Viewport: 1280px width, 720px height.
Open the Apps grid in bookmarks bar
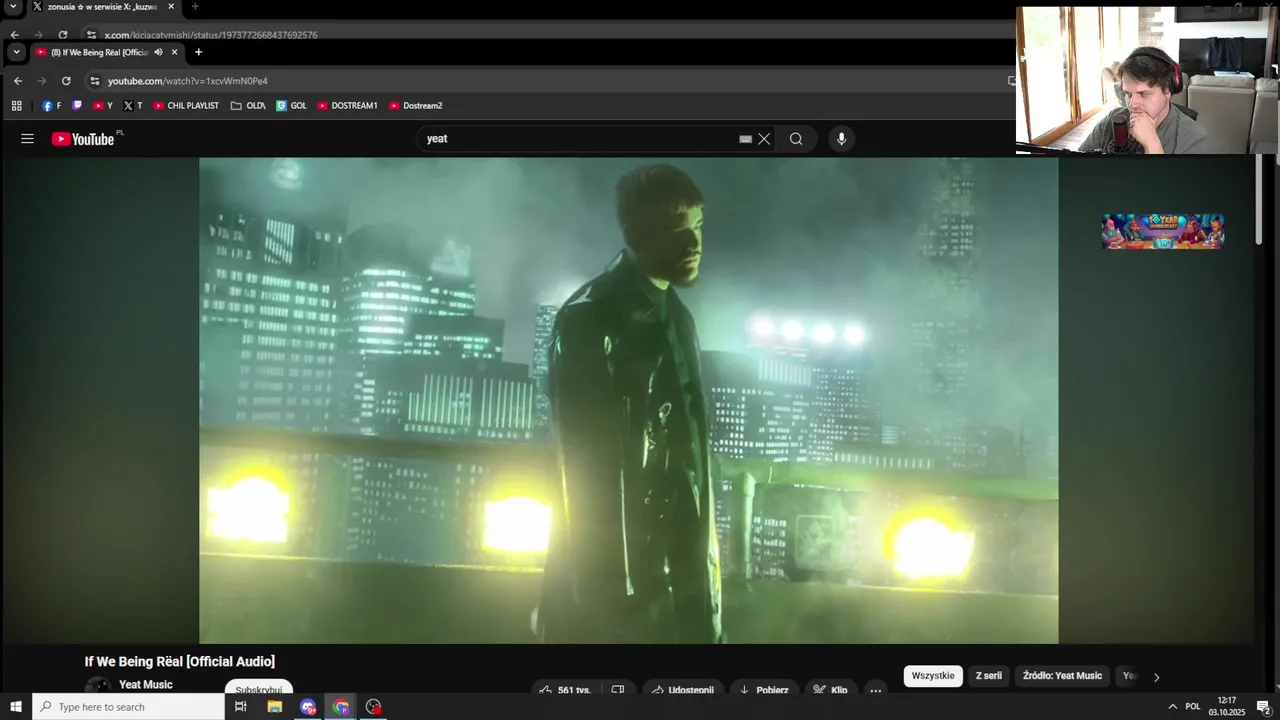tap(17, 105)
